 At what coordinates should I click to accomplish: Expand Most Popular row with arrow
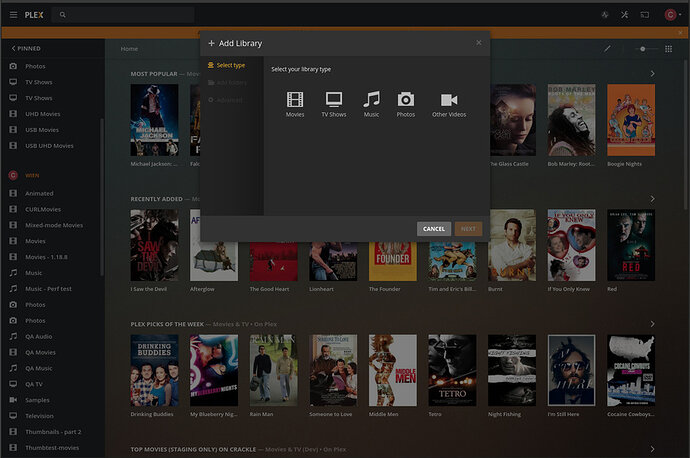(x=652, y=74)
